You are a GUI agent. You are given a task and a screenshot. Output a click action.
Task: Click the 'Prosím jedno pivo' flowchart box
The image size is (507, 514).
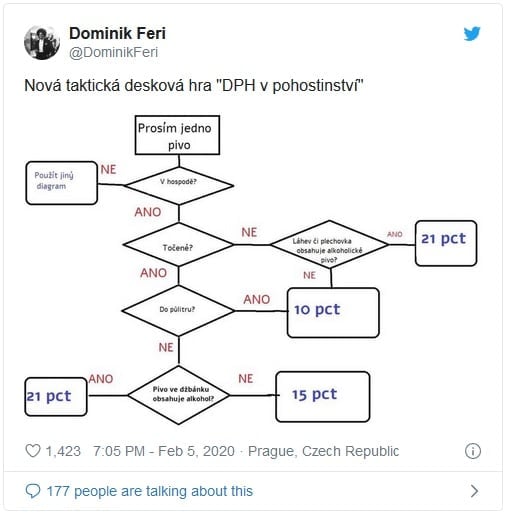point(177,135)
